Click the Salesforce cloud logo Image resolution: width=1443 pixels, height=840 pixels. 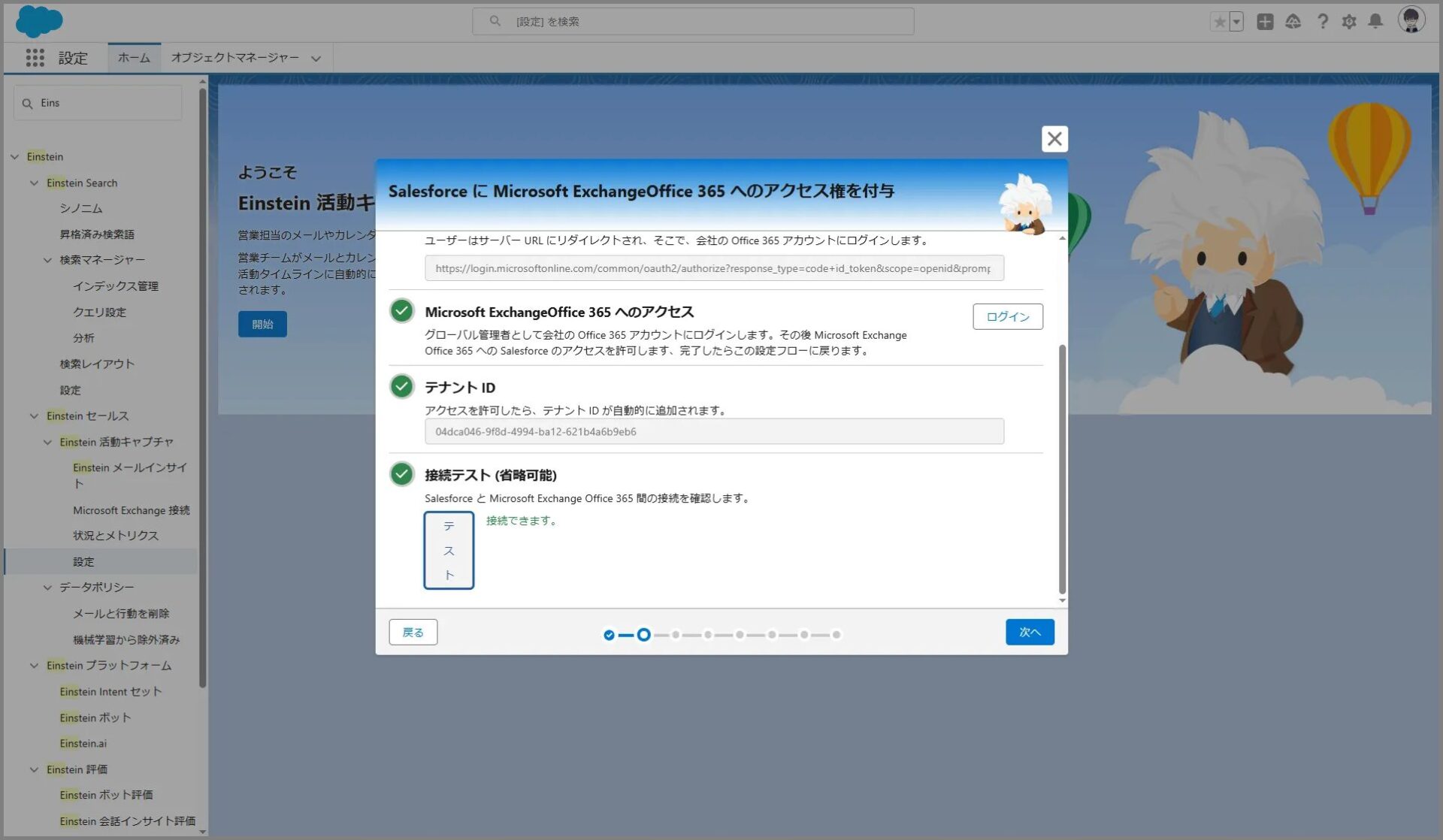(39, 21)
